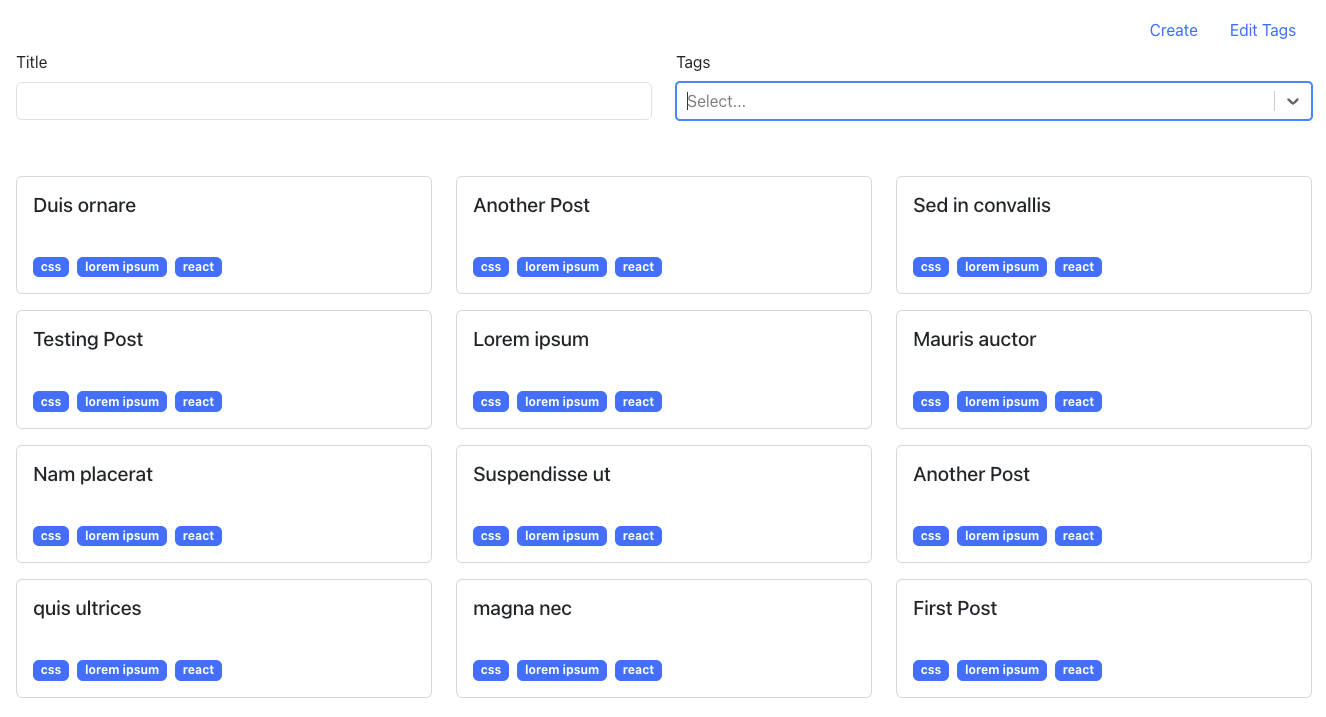Click react tag on Suspendisse ut card
This screenshot has height=717, width=1326.
638,536
